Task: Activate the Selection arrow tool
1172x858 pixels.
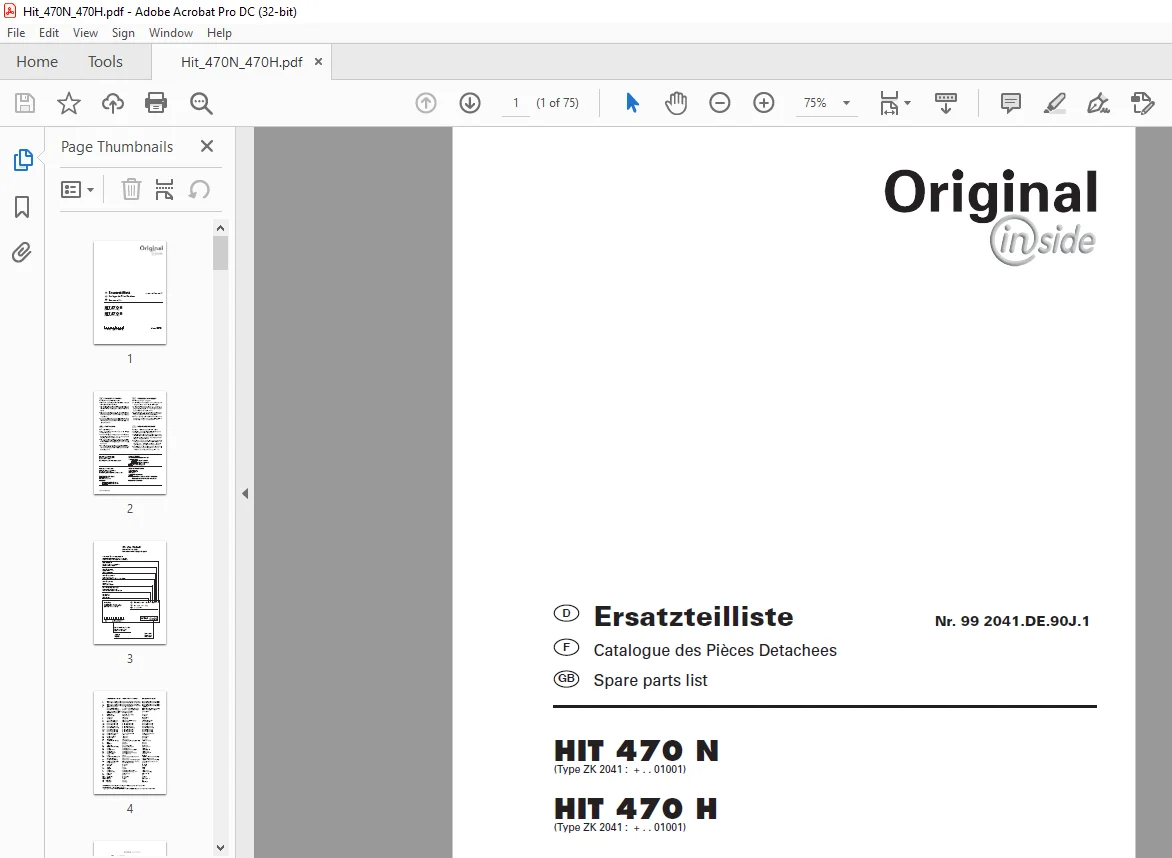Action: tap(632, 103)
